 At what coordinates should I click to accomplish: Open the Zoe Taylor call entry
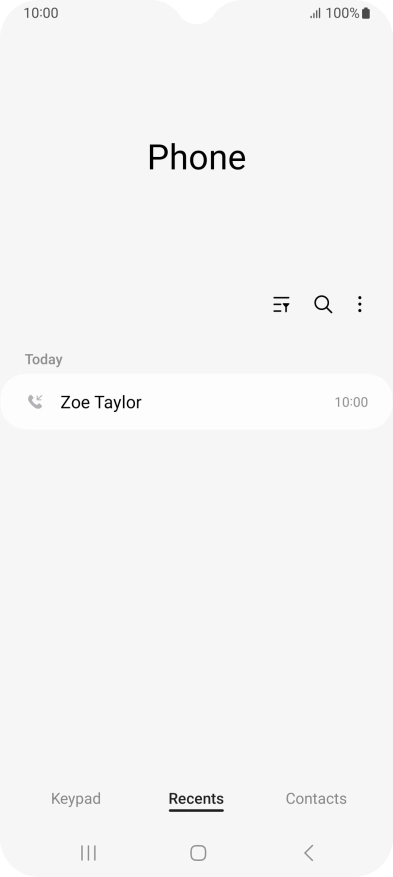point(196,402)
